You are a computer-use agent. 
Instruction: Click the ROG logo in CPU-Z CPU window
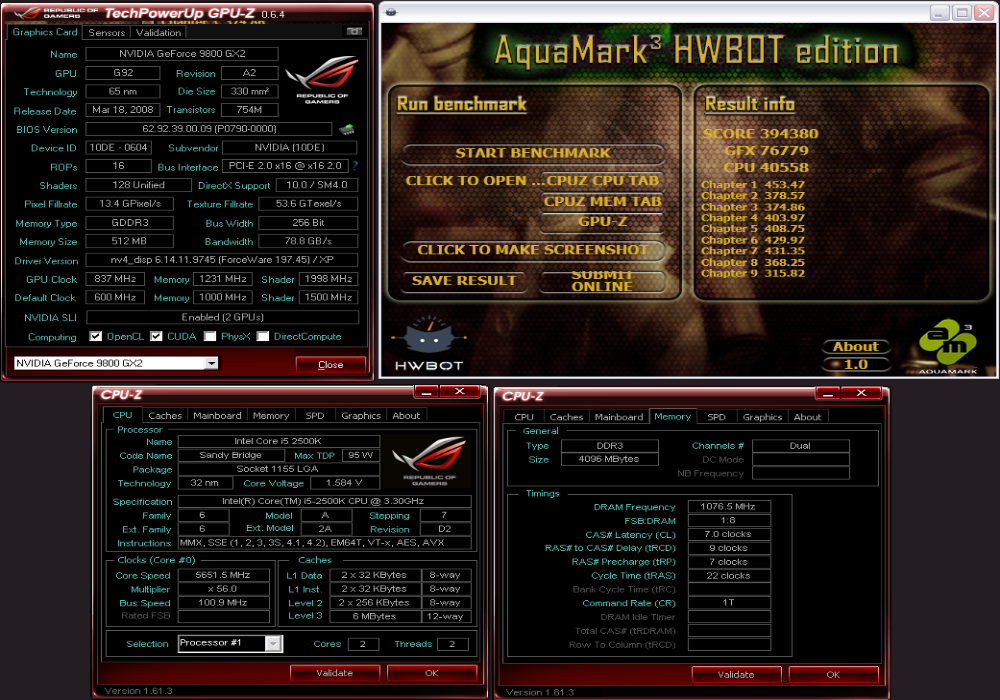(x=429, y=461)
